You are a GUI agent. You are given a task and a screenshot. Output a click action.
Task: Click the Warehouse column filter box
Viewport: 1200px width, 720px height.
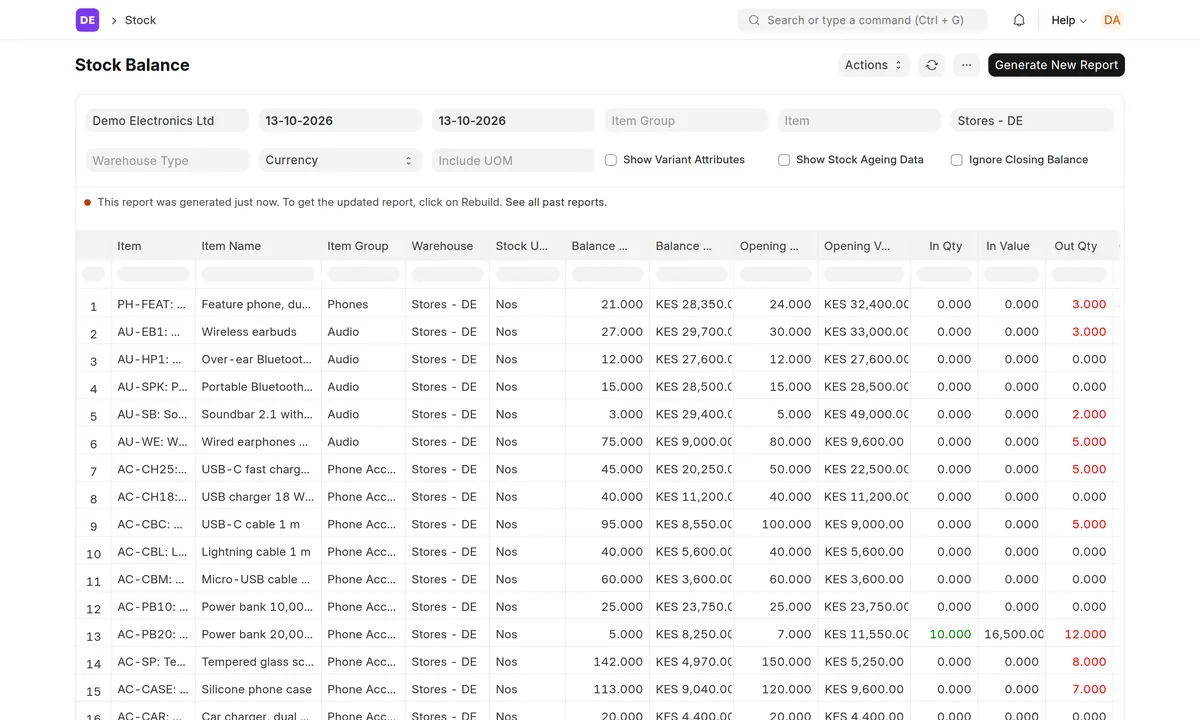pos(447,274)
